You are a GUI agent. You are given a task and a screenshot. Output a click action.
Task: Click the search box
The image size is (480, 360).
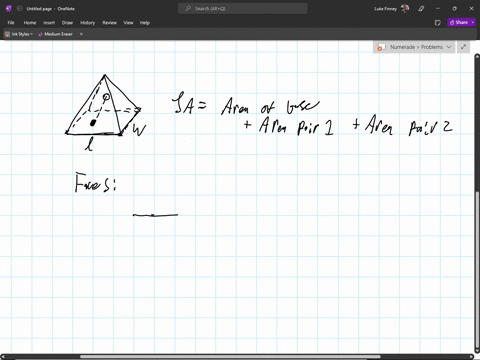pyautogui.click(x=243, y=9)
